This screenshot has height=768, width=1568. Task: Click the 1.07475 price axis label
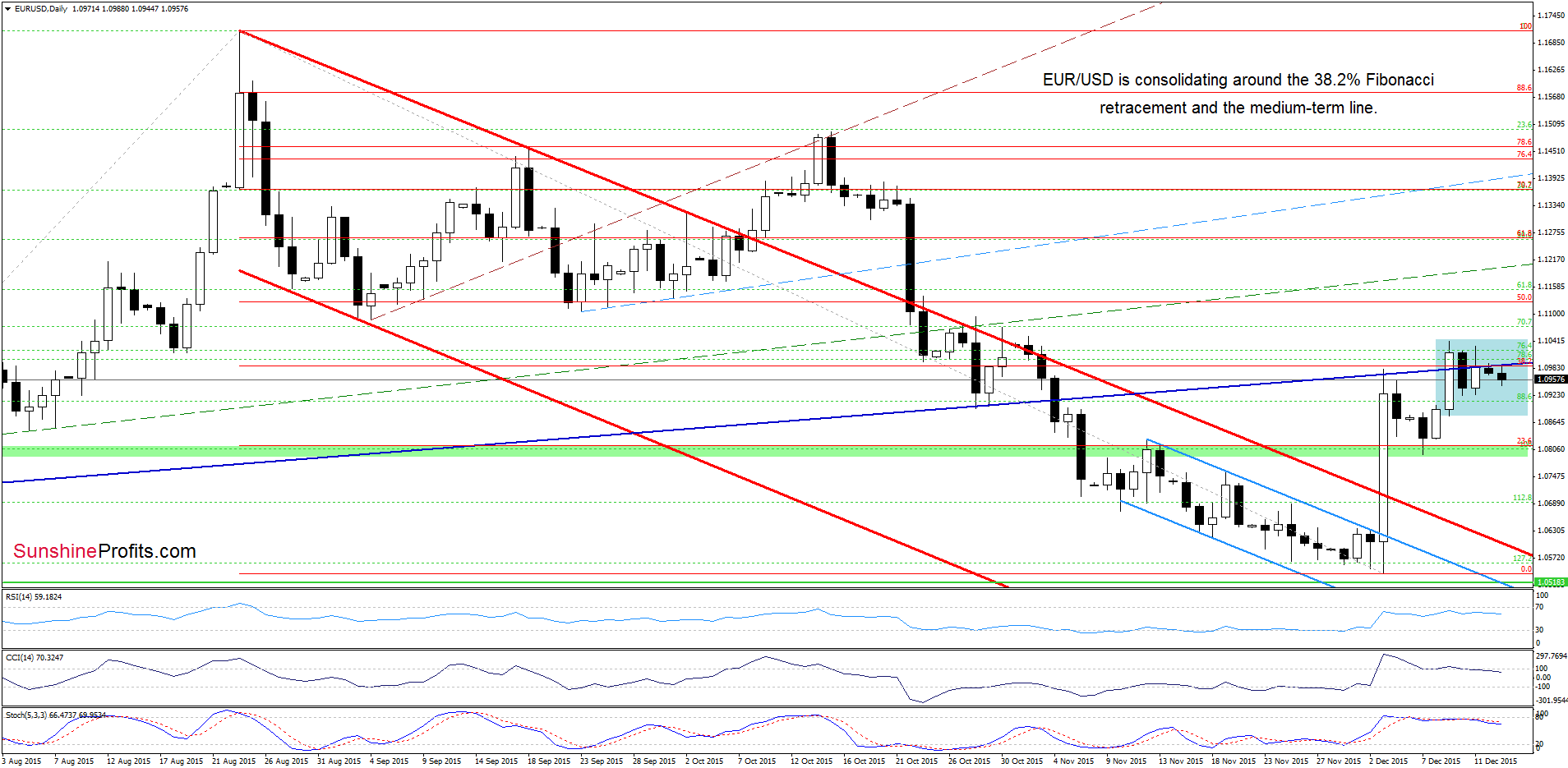click(x=1551, y=476)
